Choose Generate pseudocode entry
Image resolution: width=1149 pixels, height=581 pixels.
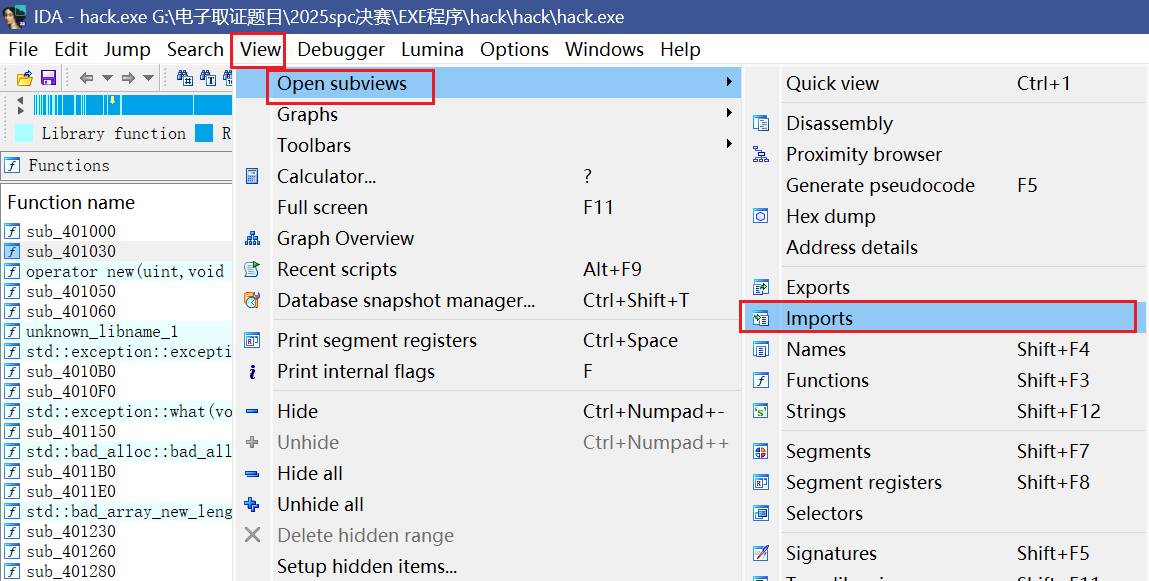point(880,185)
